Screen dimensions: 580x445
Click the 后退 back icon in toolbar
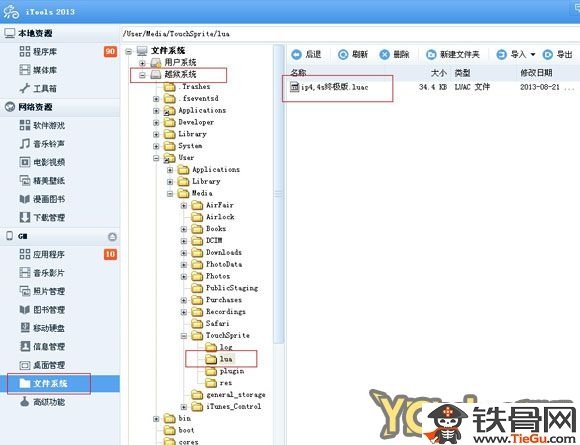[296, 54]
